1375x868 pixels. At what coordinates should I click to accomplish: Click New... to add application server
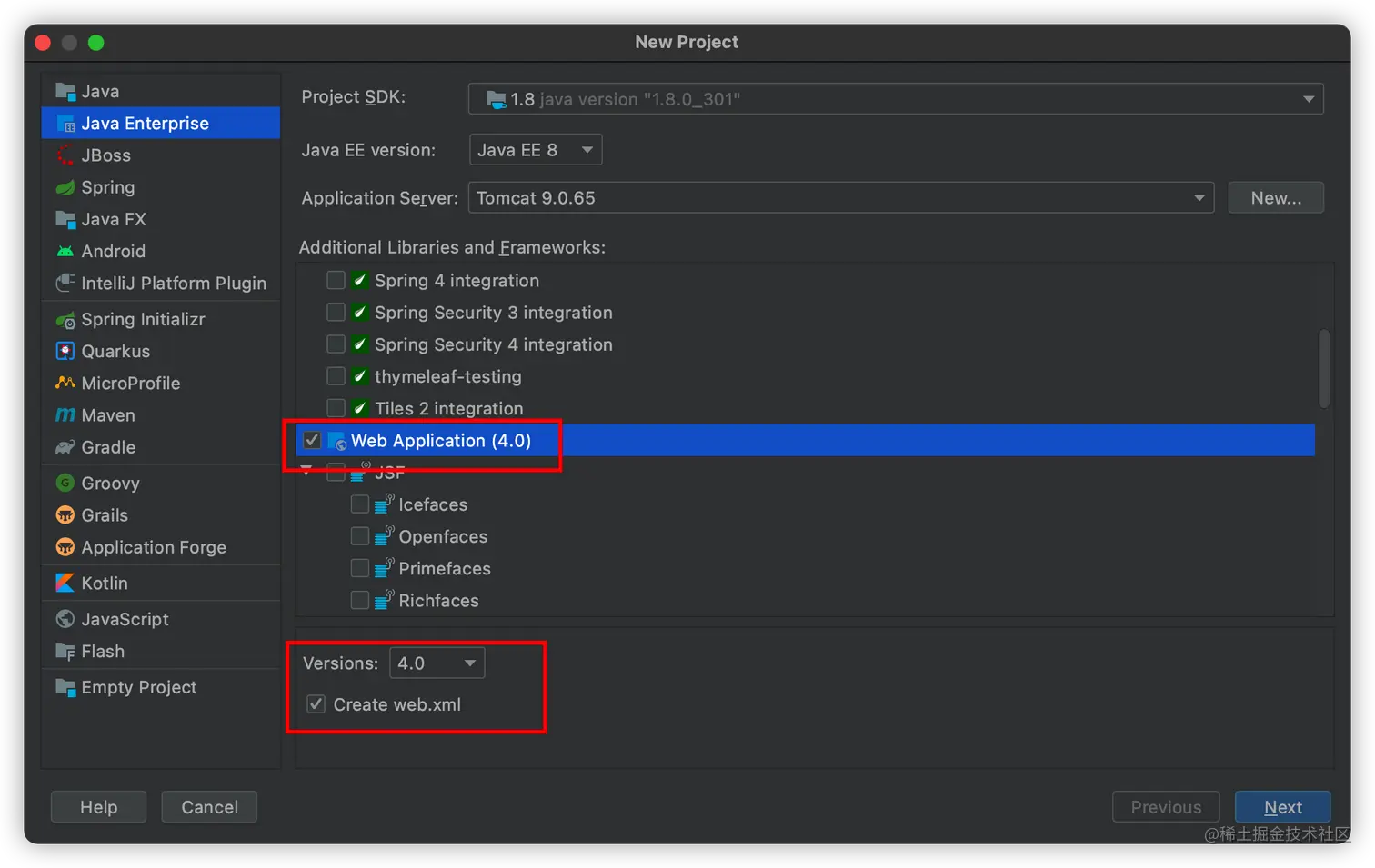click(1276, 198)
